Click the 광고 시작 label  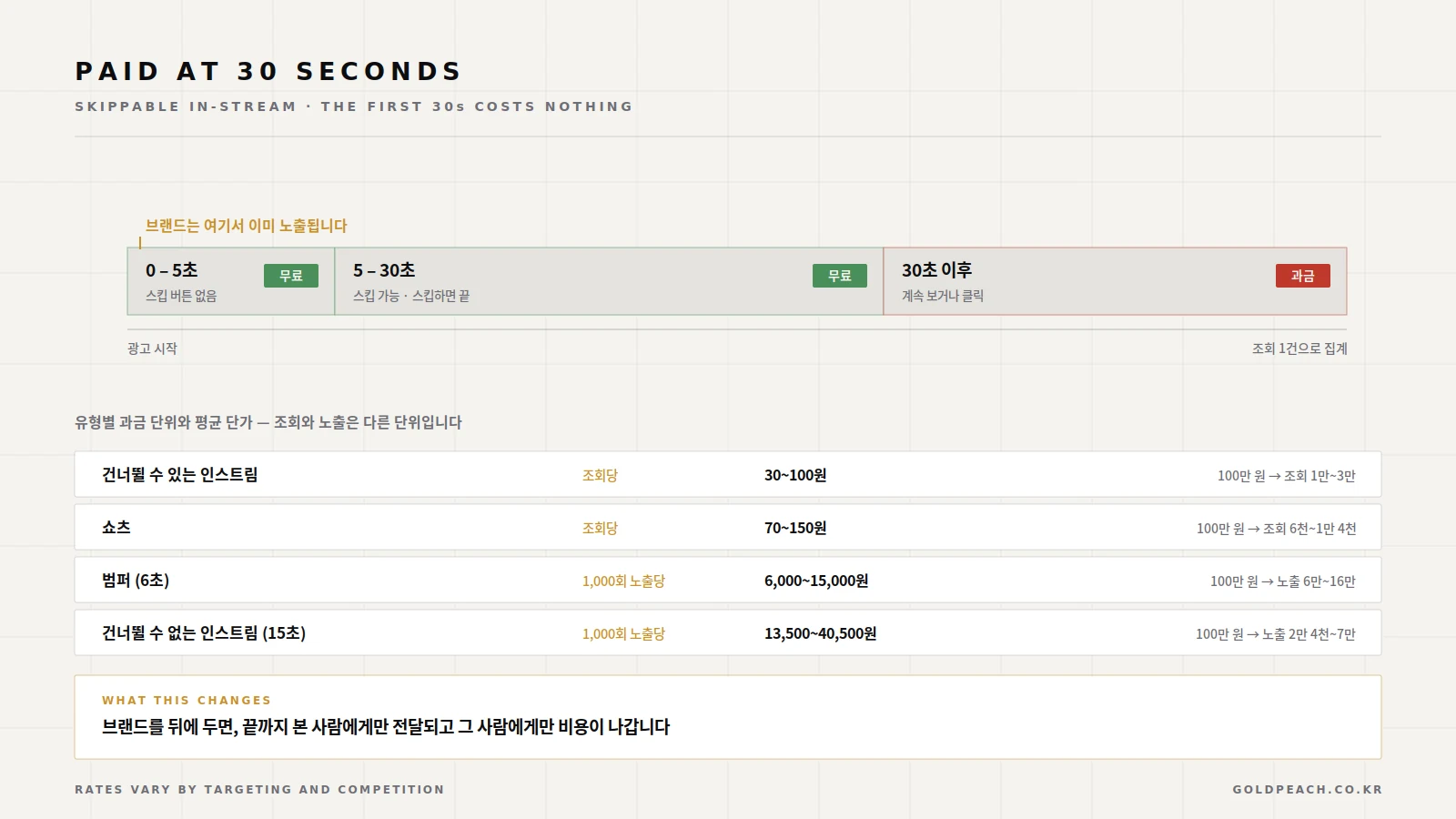pyautogui.click(x=152, y=349)
